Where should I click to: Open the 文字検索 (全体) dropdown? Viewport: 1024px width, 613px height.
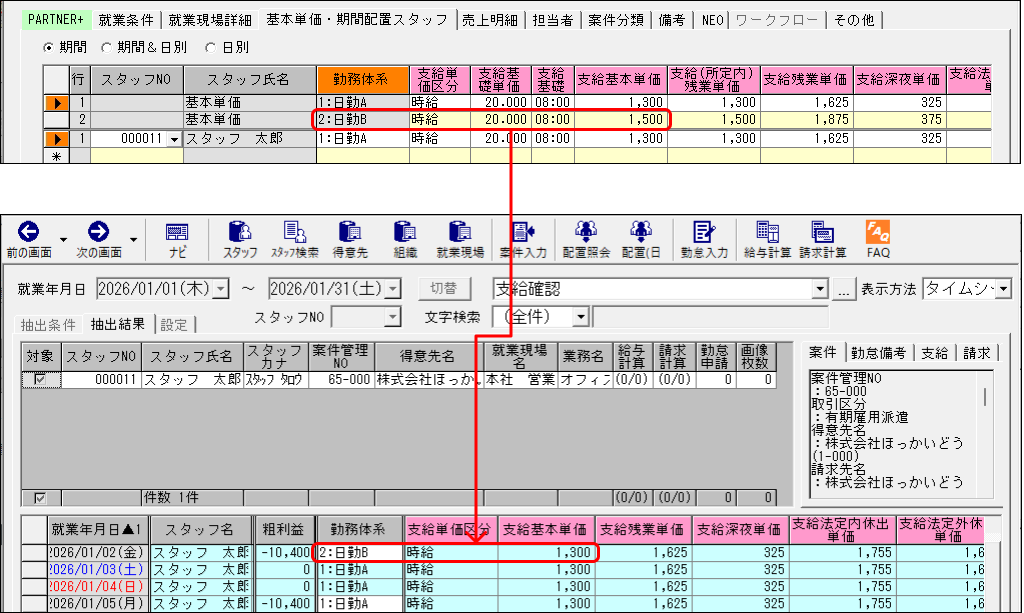point(581,315)
